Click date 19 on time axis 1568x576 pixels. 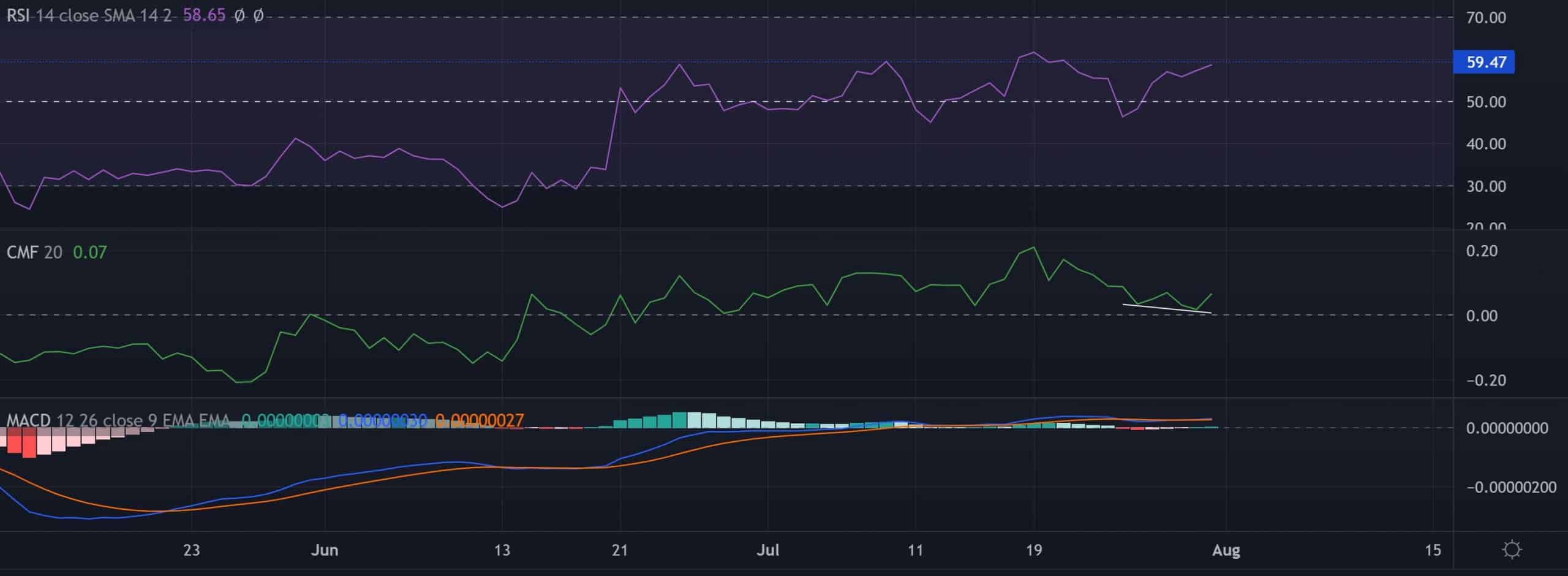1033,550
